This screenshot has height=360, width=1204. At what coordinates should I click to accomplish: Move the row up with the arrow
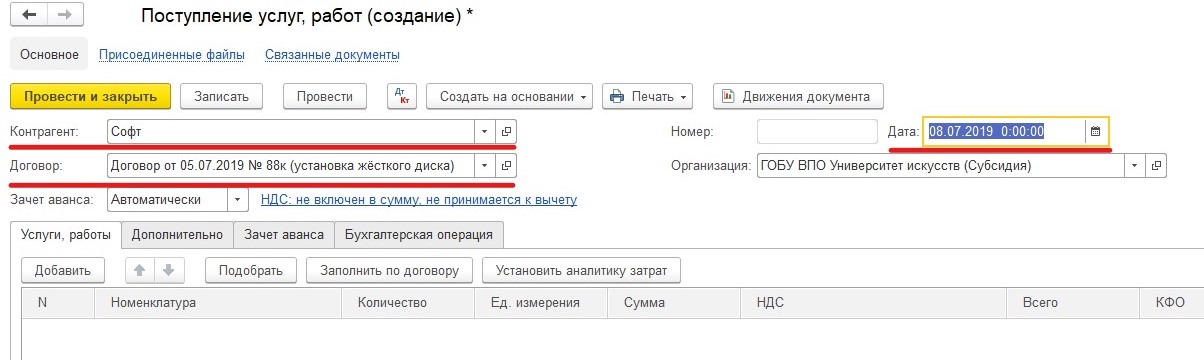140,270
